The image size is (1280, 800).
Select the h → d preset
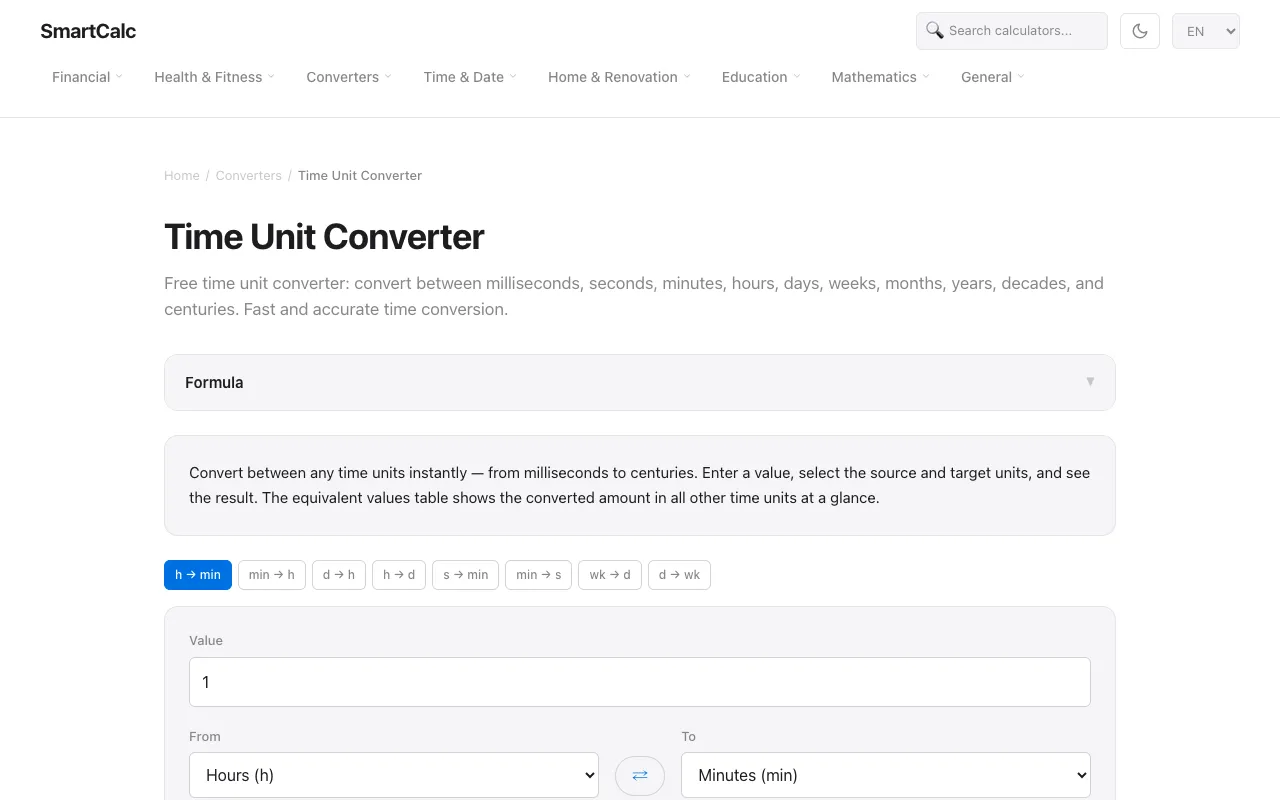point(399,575)
